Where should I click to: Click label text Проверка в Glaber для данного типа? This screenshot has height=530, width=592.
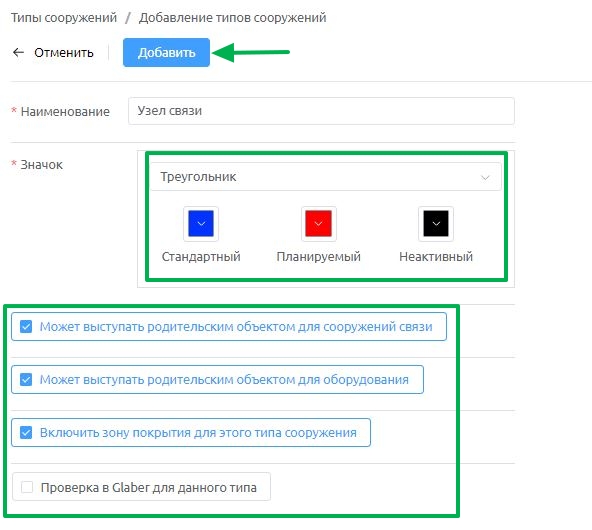click(x=149, y=487)
